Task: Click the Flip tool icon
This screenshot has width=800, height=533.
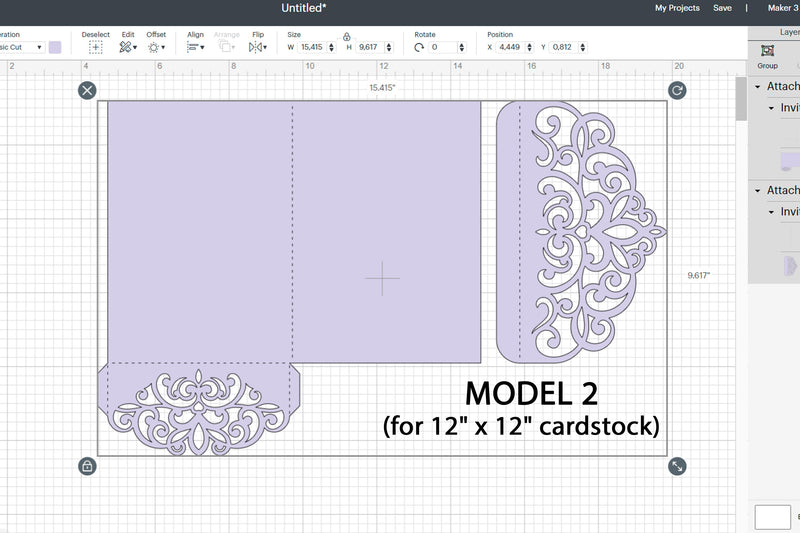Action: pos(257,47)
